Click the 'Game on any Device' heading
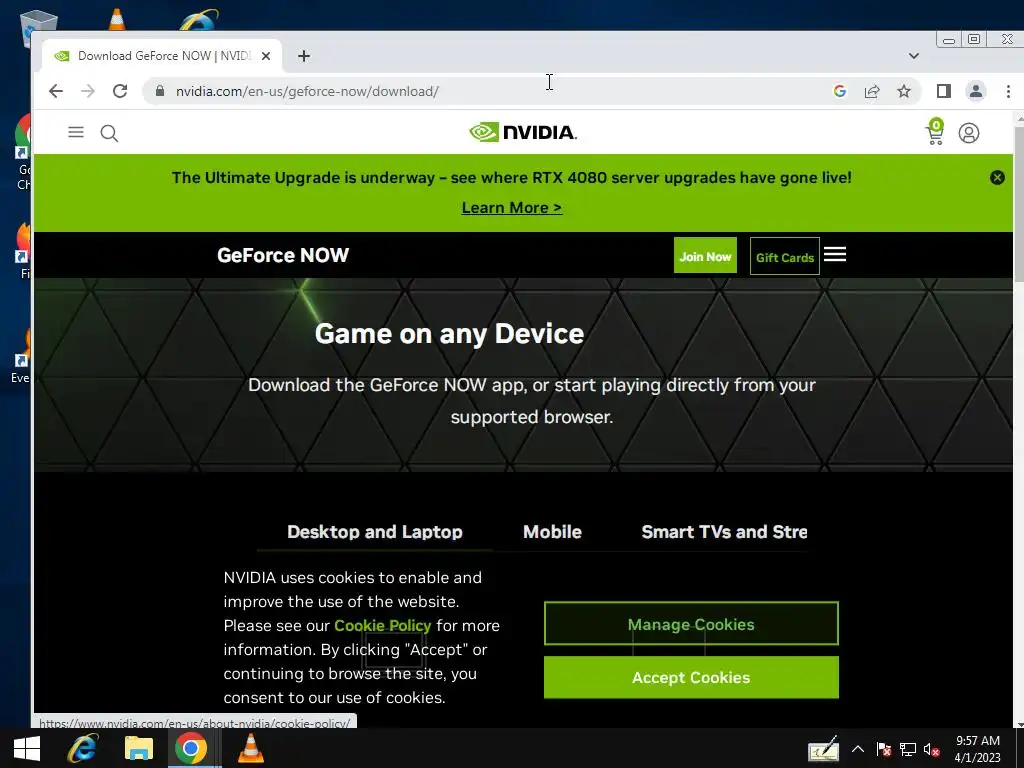Image resolution: width=1024 pixels, height=768 pixels. [x=449, y=334]
